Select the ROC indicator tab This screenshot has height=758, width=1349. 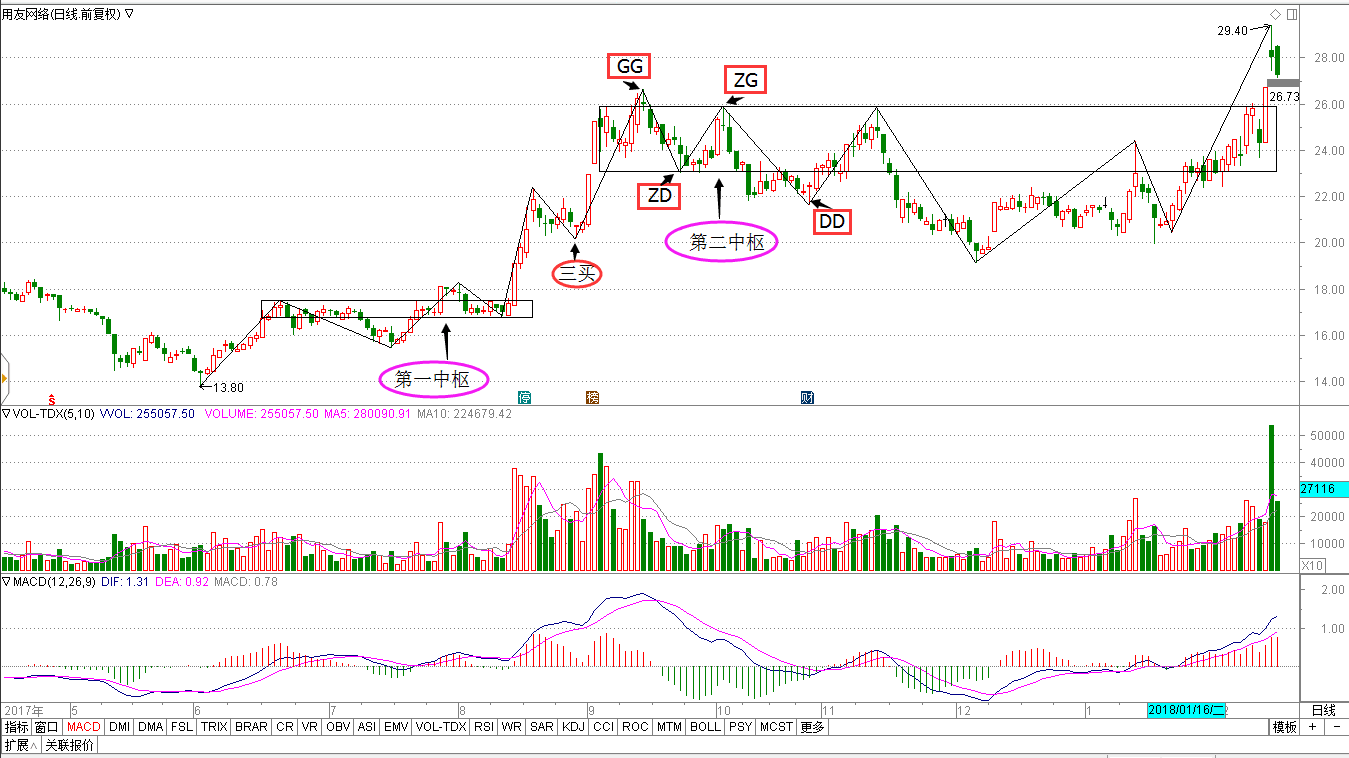635,727
